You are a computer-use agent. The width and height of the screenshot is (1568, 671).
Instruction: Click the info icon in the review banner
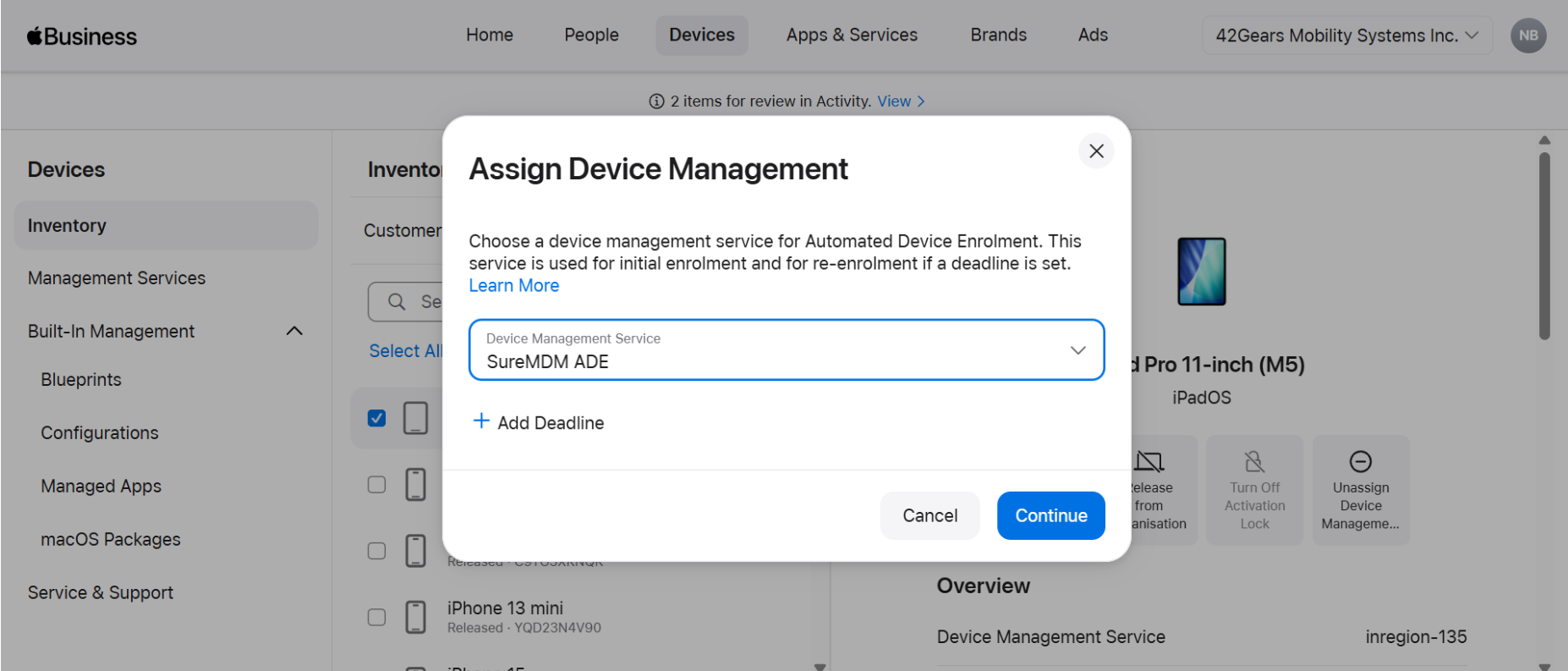pos(656,102)
